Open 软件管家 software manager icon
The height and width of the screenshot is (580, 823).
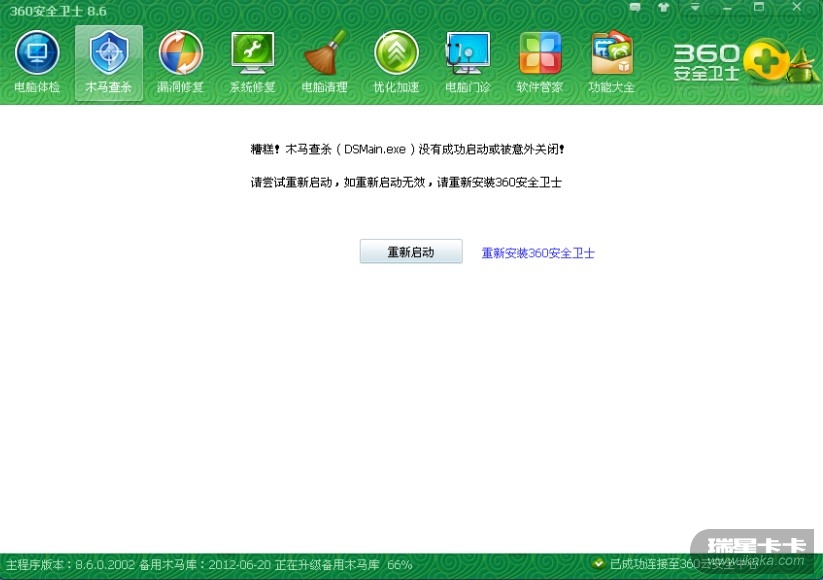pos(540,62)
